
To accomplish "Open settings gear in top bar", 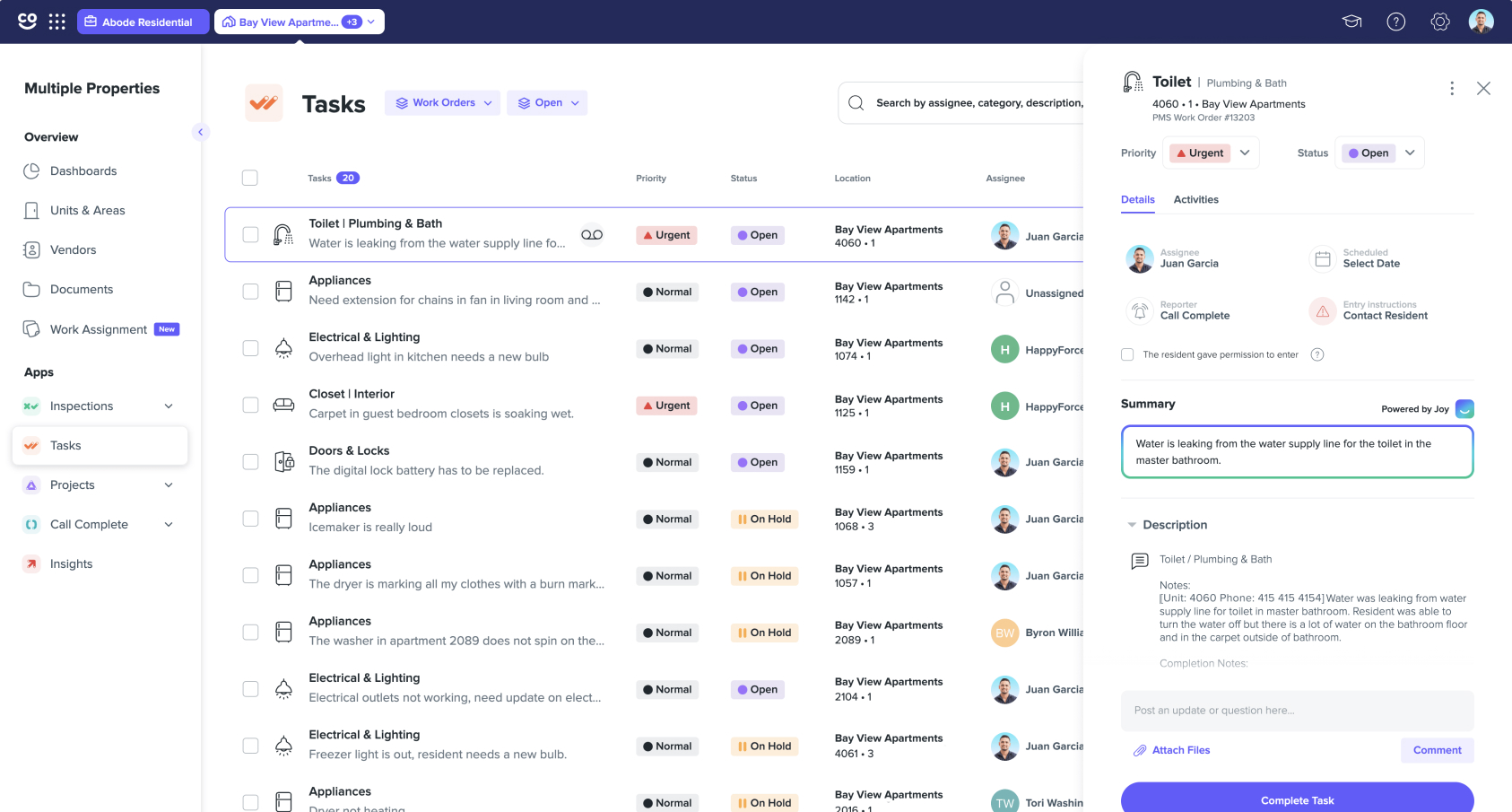I will point(1439,22).
